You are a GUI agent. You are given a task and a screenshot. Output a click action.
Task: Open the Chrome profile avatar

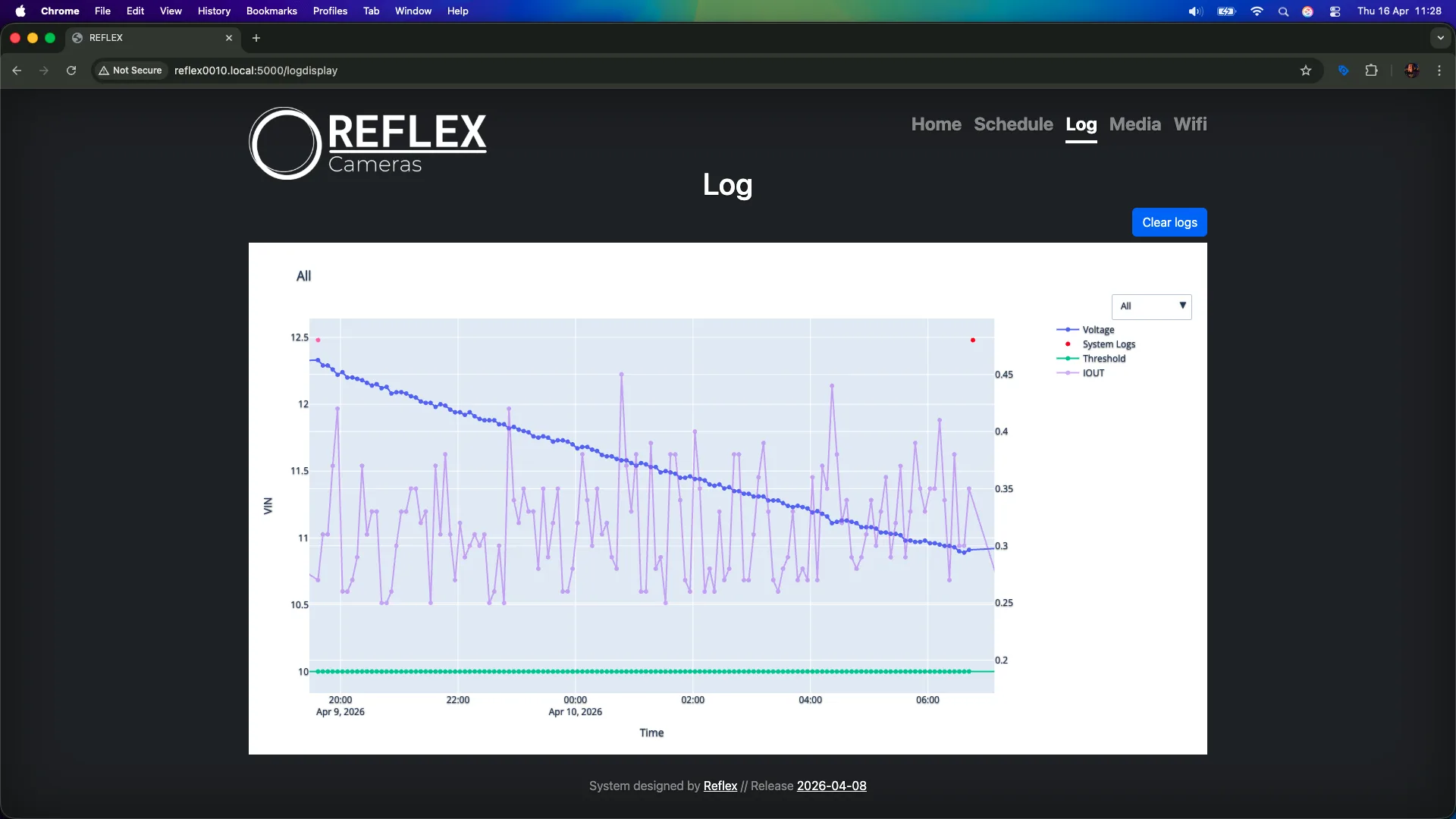point(1411,71)
